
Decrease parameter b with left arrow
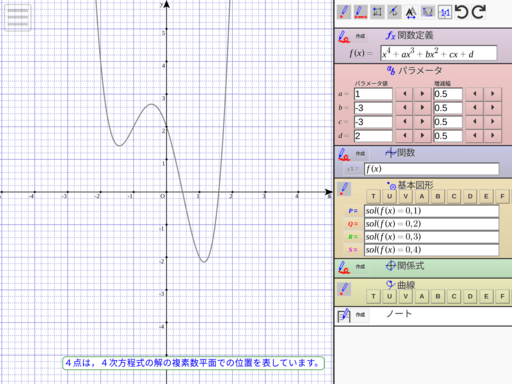pos(404,108)
